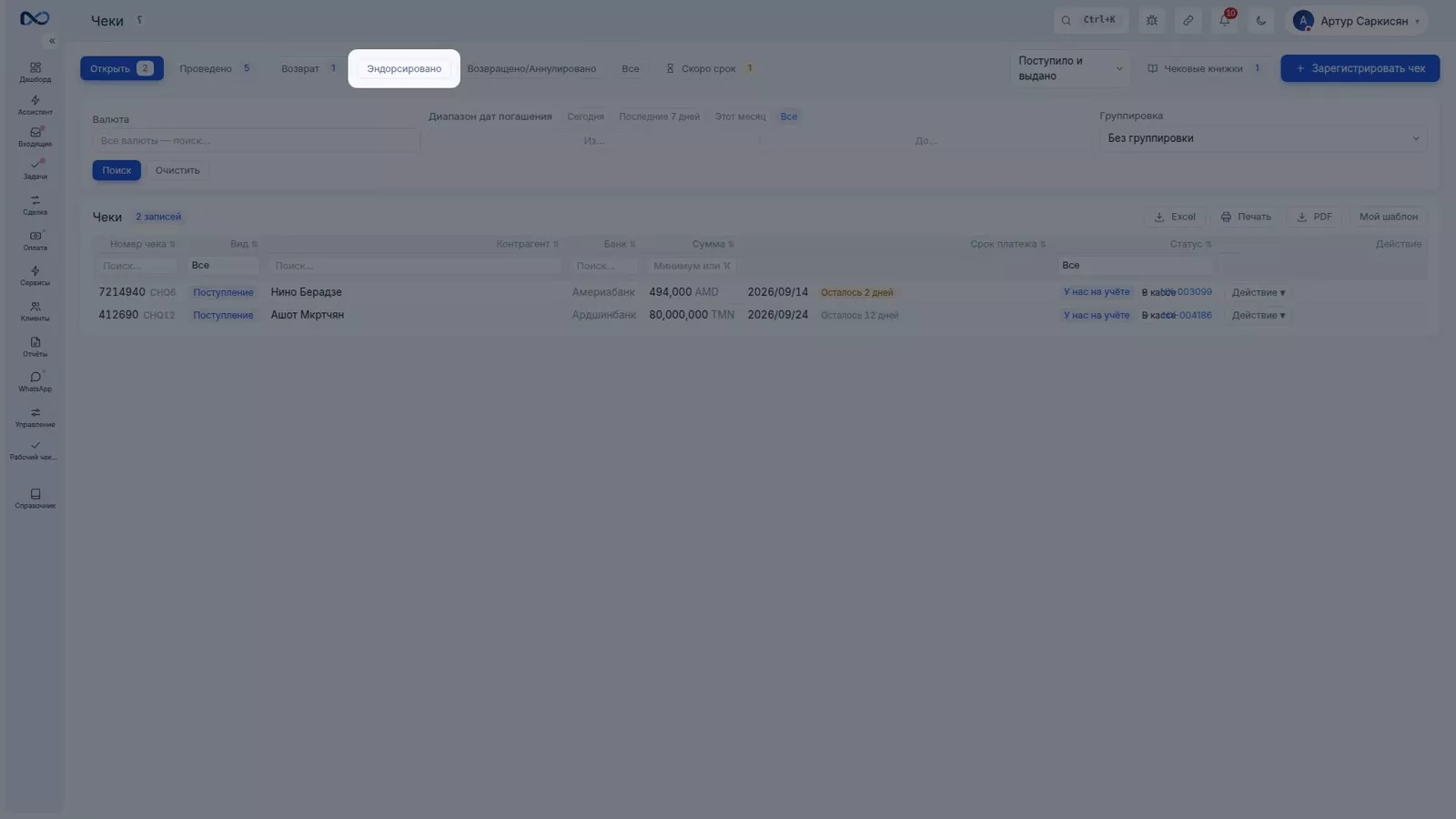Expand the Поступило и выдано dropdown
The image size is (1456, 819).
(x=1070, y=68)
